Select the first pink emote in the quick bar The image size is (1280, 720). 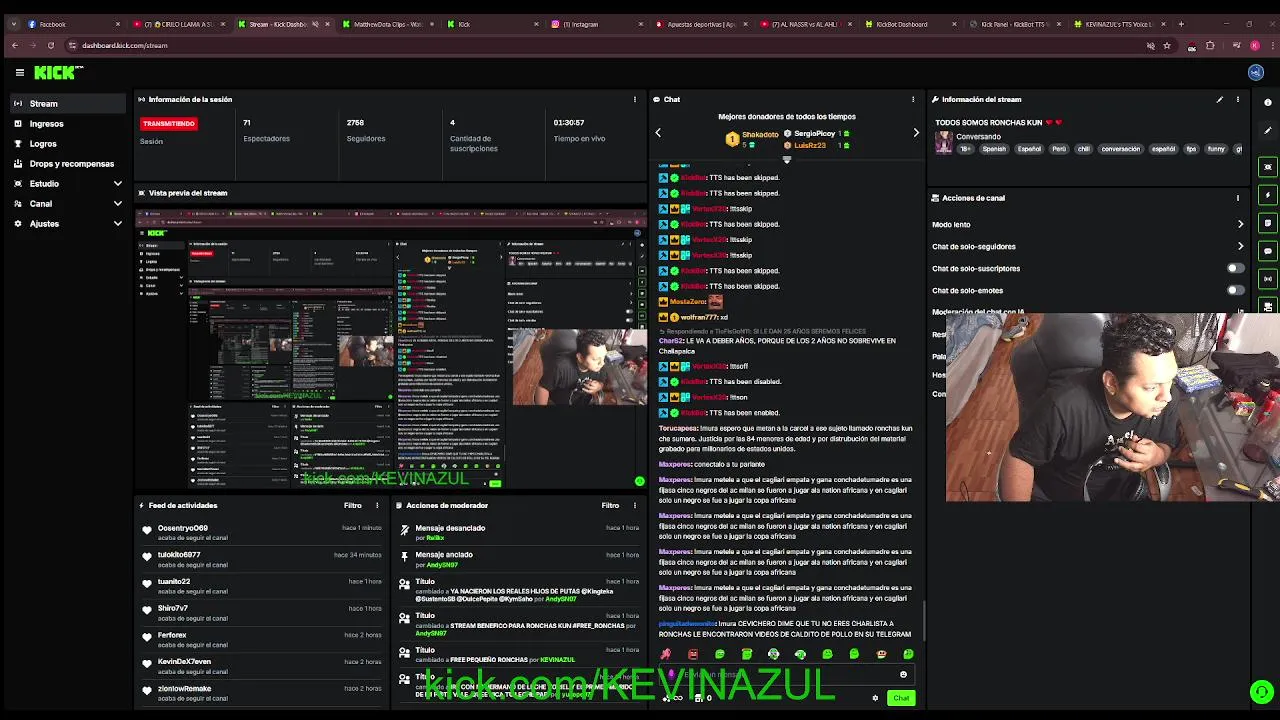tap(666, 654)
